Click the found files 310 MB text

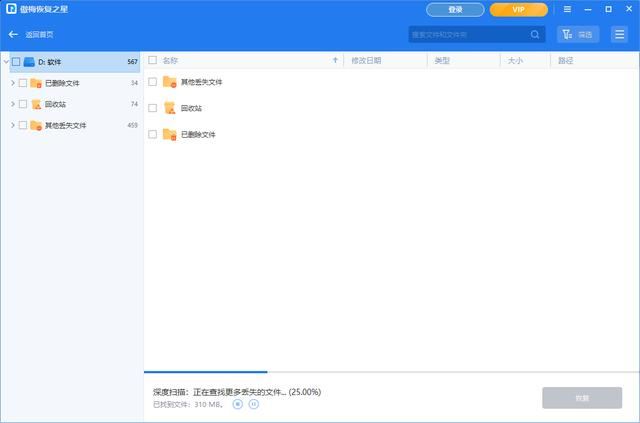click(x=188, y=404)
